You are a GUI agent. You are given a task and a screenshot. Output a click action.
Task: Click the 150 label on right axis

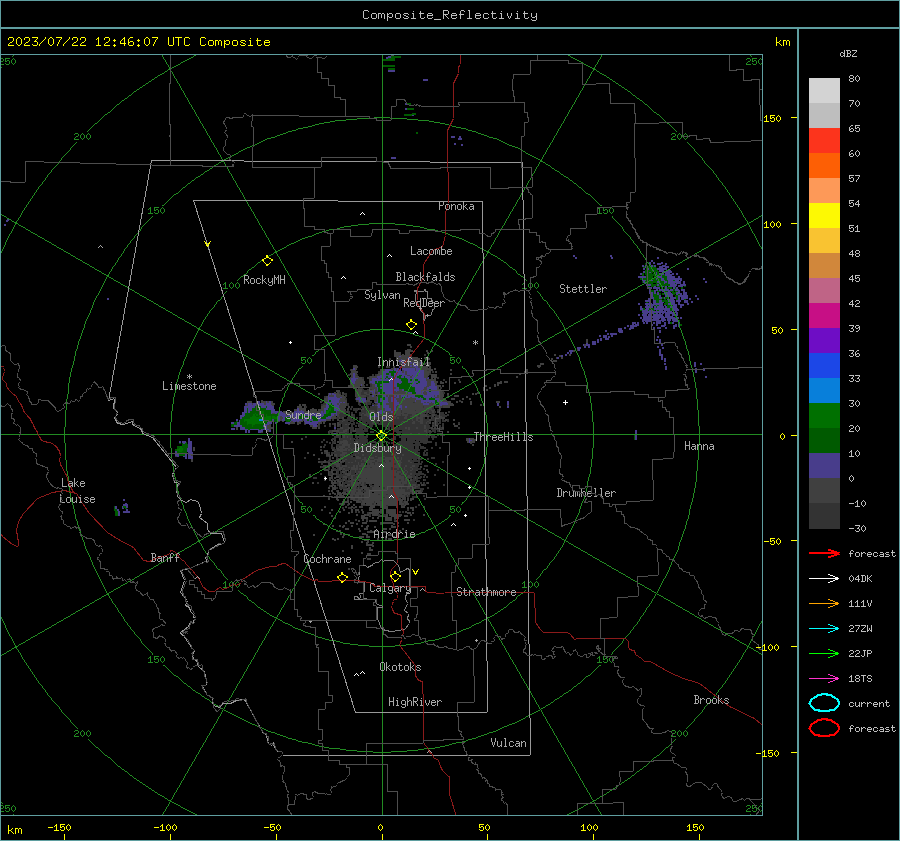click(x=772, y=118)
